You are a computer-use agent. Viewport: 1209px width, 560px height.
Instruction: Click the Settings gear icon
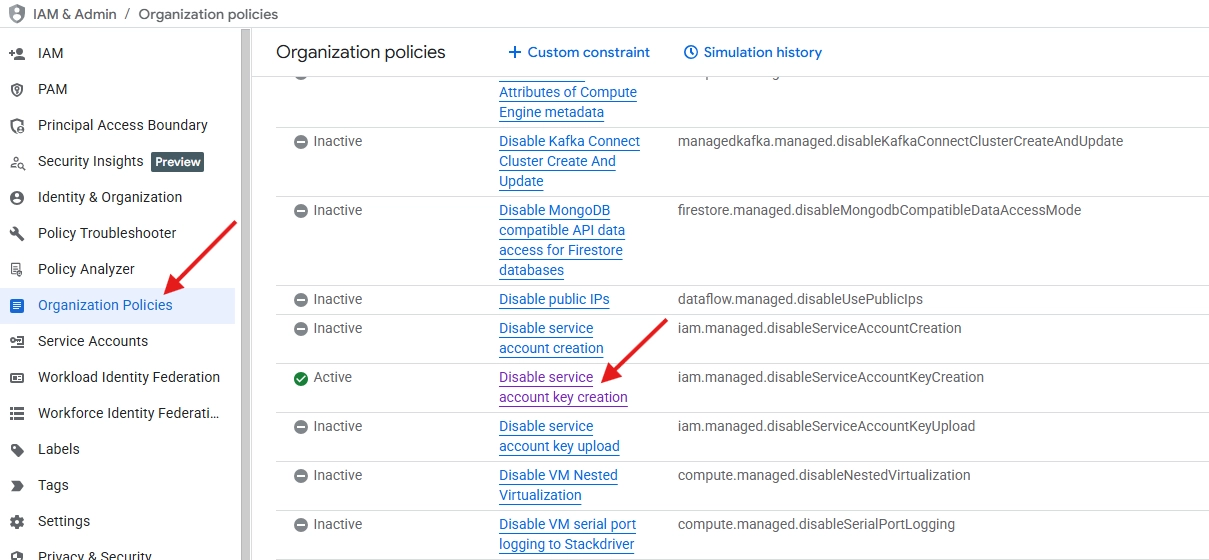coord(17,521)
